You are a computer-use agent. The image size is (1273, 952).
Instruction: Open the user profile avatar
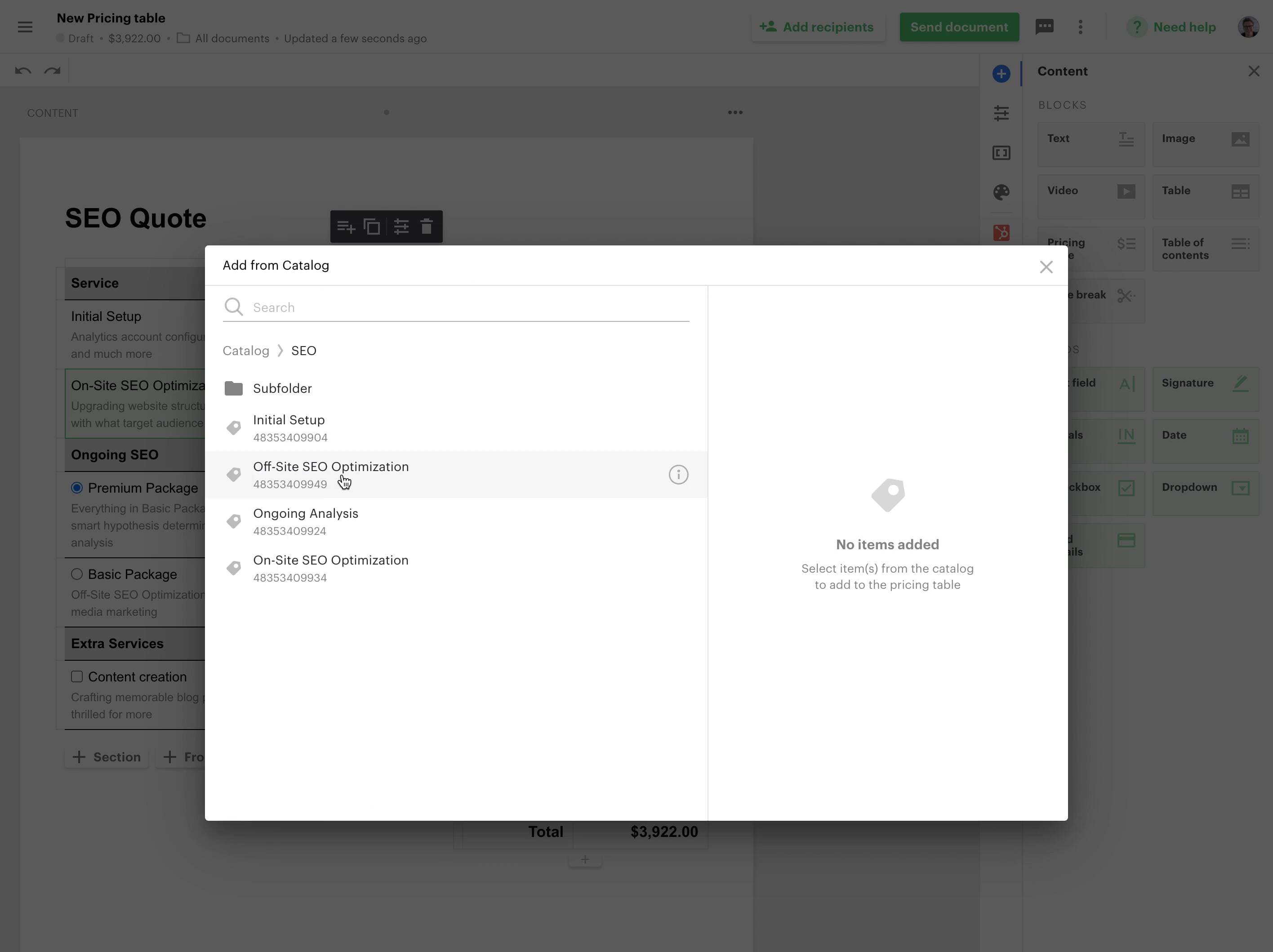click(x=1248, y=27)
